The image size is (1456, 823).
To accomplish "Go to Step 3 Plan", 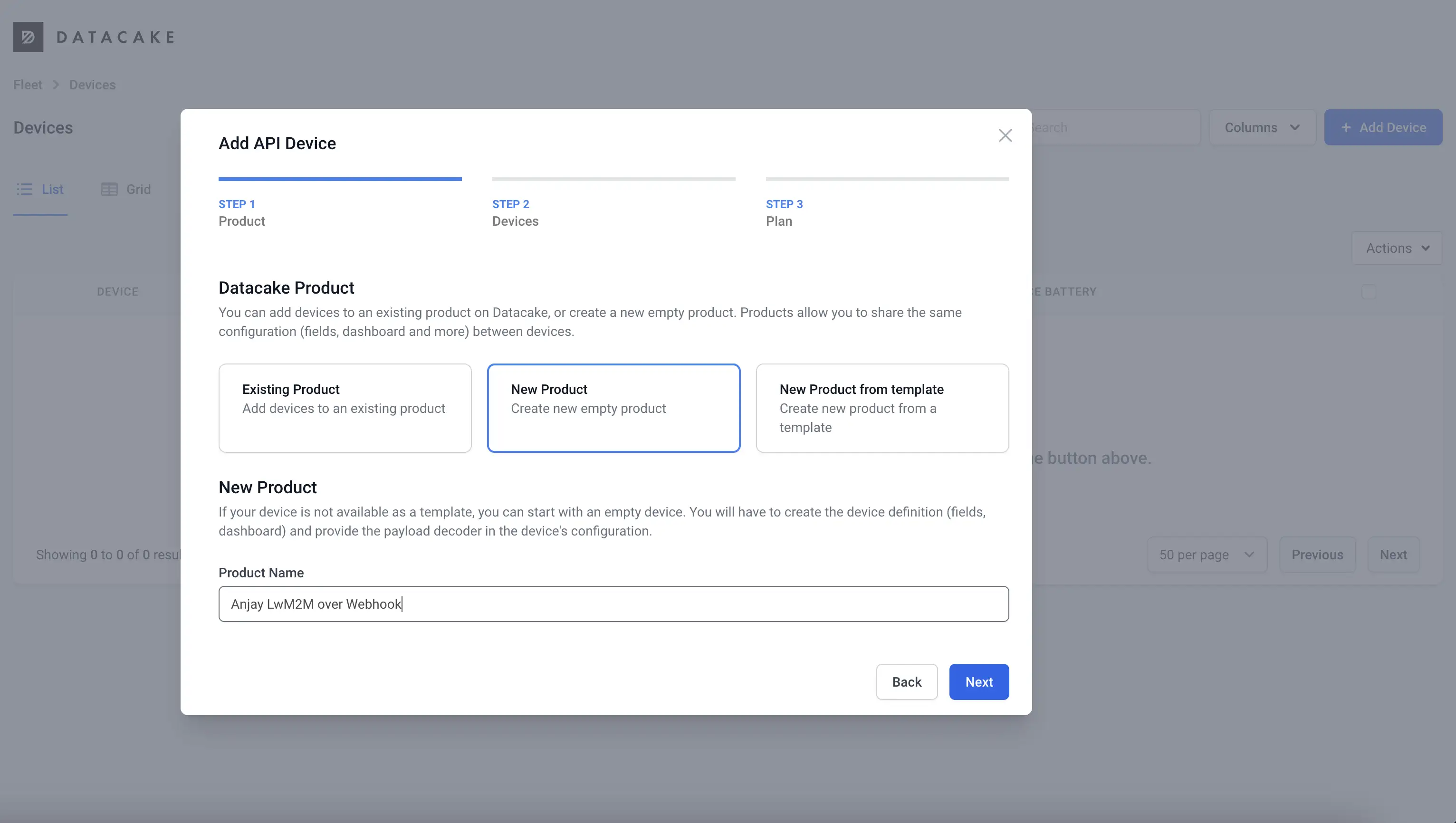I will point(887,203).
